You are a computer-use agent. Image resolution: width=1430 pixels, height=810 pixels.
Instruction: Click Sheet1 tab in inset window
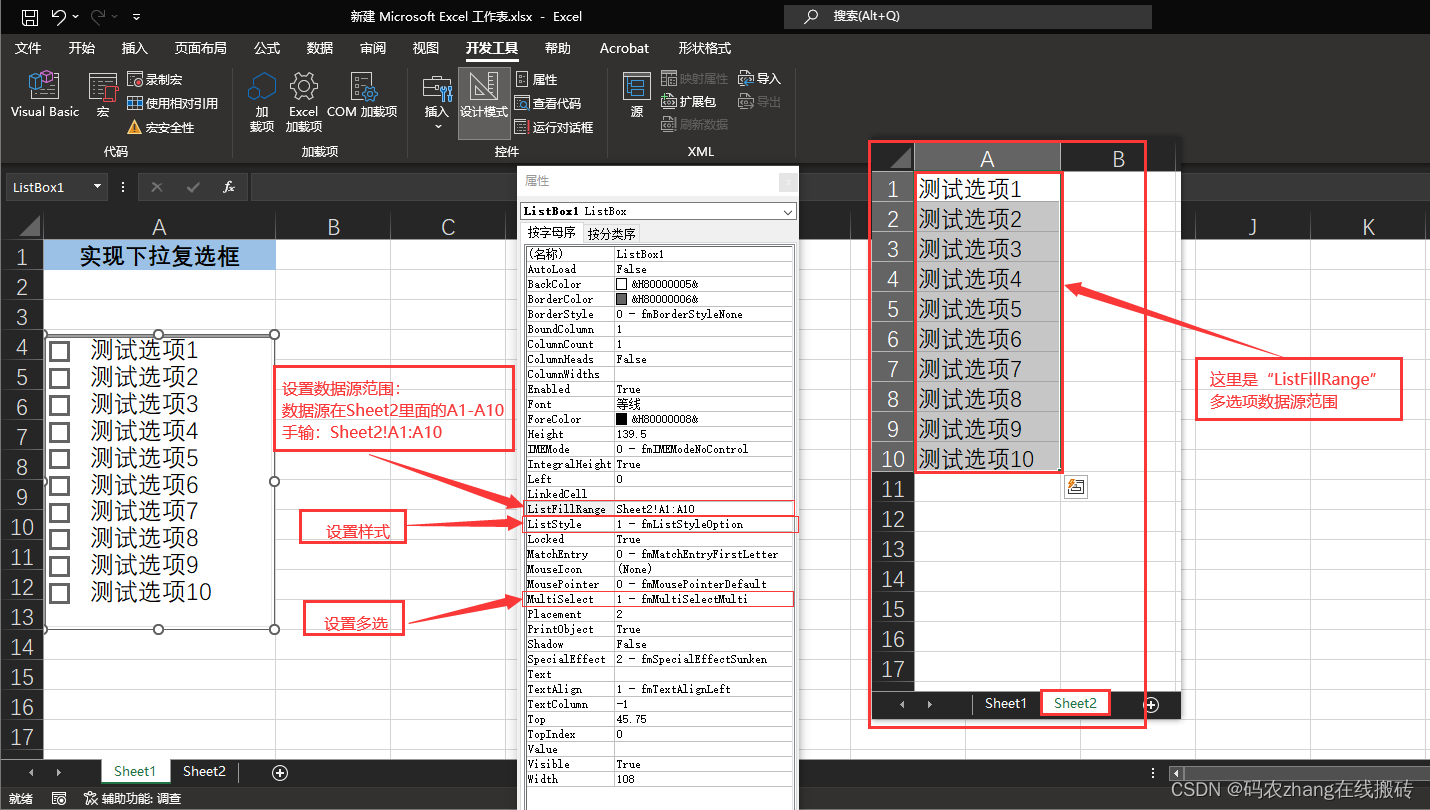(x=1005, y=703)
